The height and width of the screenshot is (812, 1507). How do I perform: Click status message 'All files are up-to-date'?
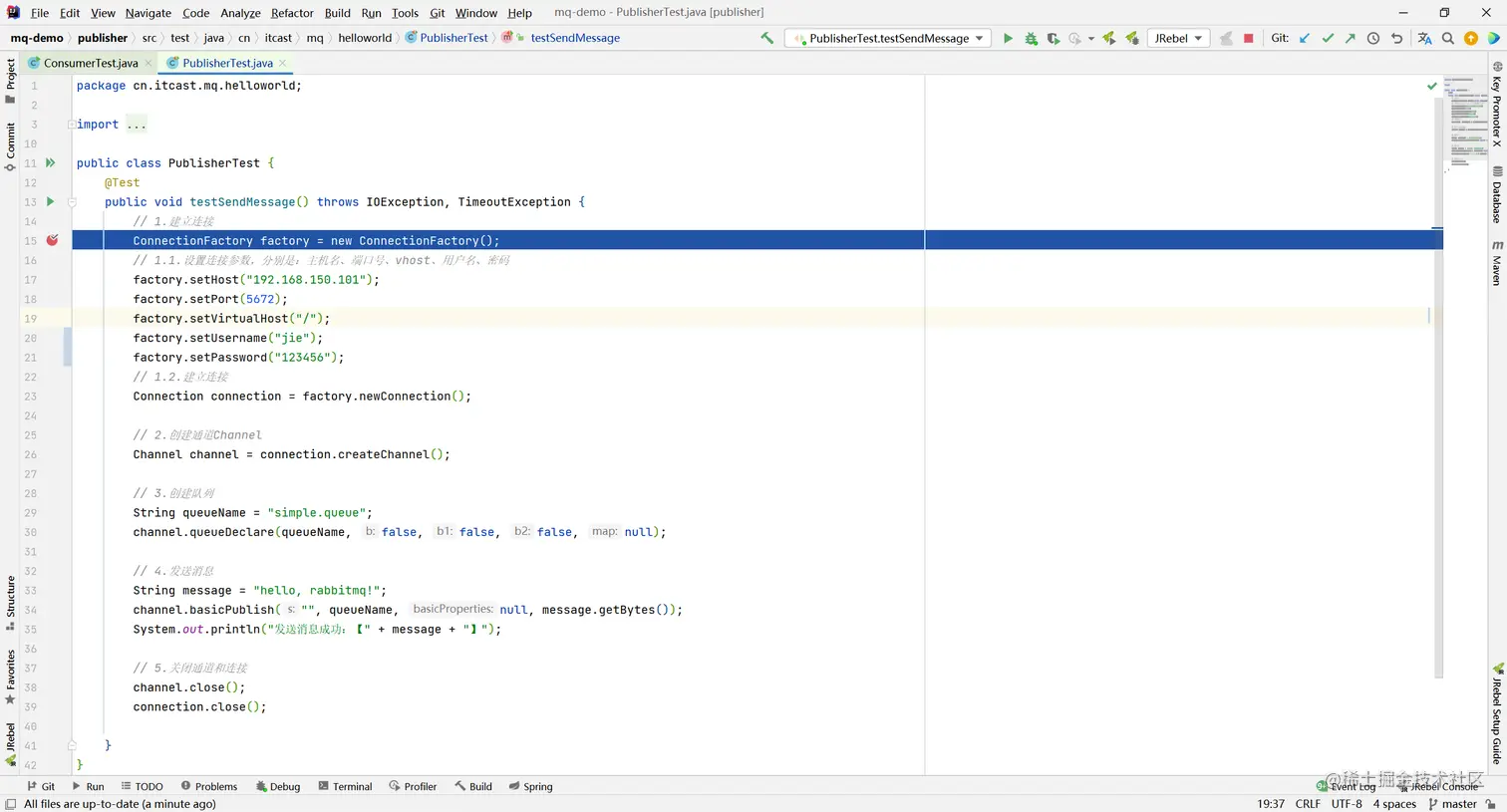tap(120, 804)
